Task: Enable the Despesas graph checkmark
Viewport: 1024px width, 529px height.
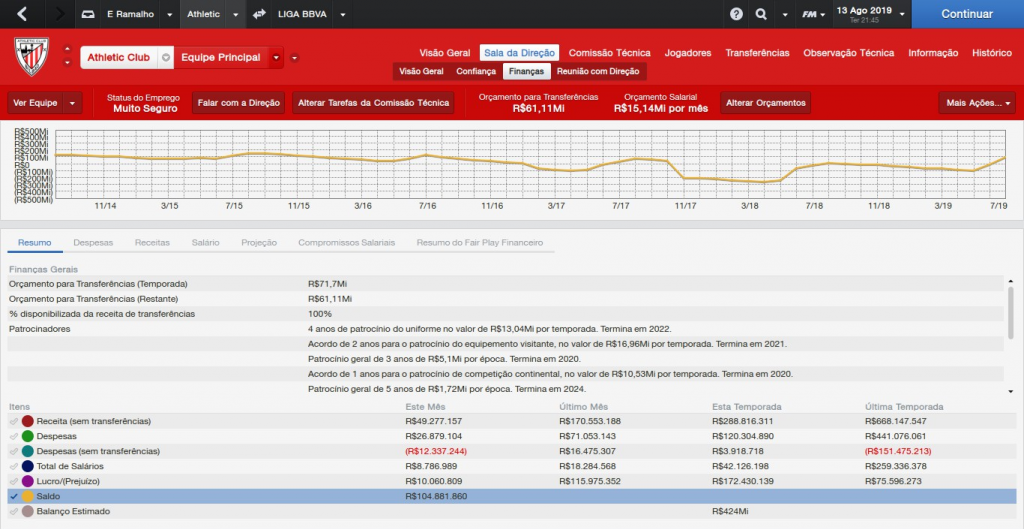Action: [x=14, y=436]
